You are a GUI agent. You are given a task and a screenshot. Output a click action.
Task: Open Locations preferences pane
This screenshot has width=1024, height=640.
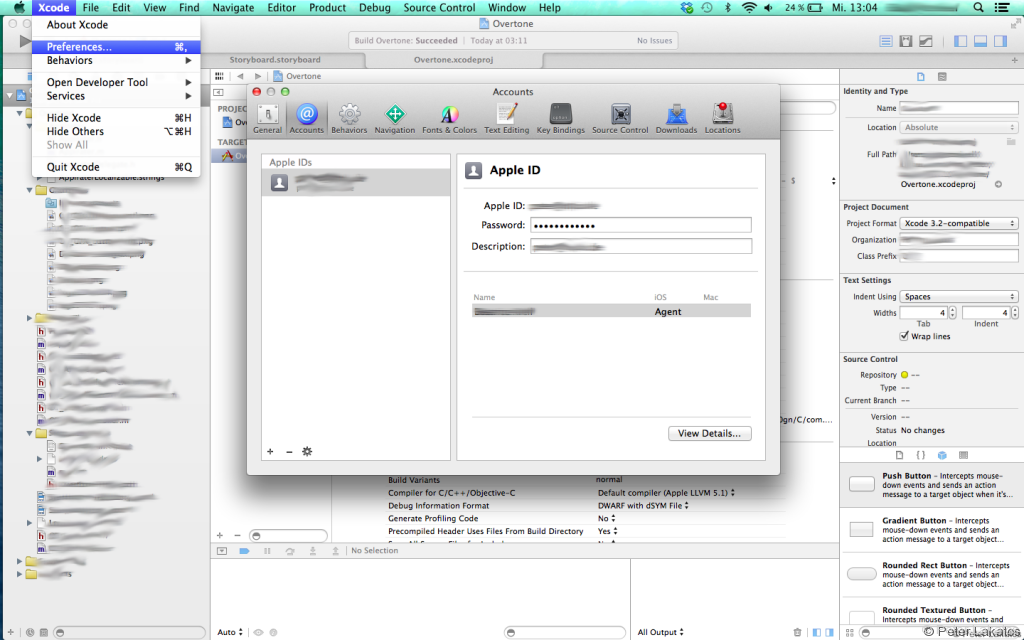(x=722, y=119)
